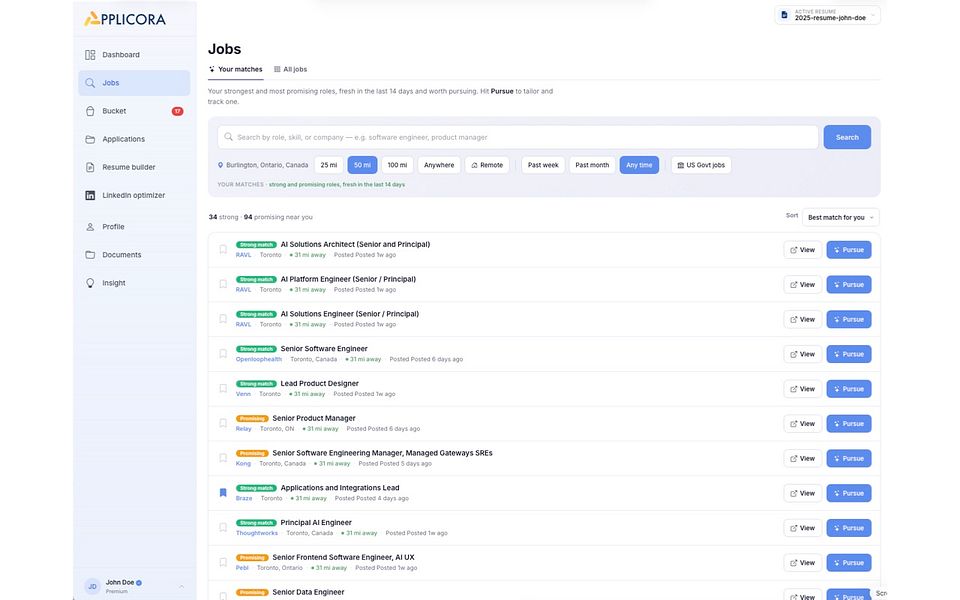Select the Anywhere location filter
The height and width of the screenshot is (600, 960).
pyautogui.click(x=439, y=165)
